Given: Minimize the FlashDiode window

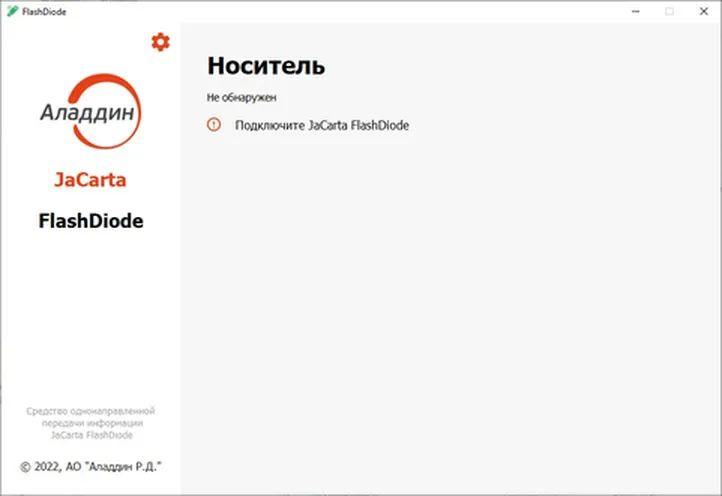Looking at the screenshot, I should point(635,12).
